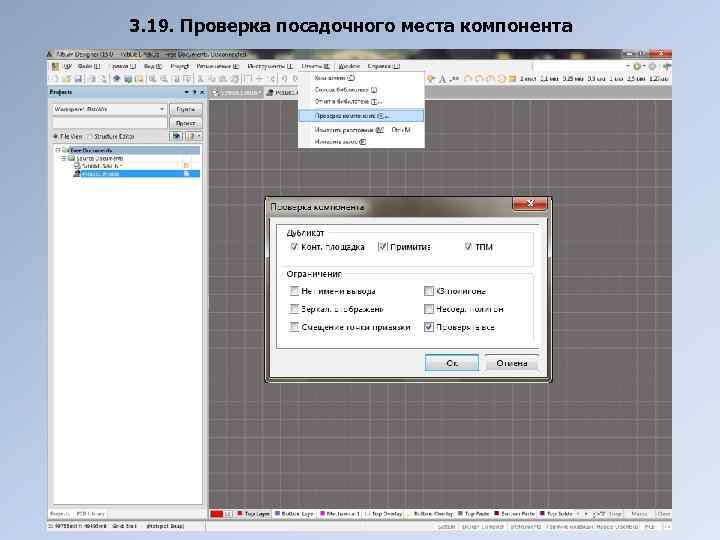Open the Project menu
Screen dimensions: 720x540
[180, 67]
